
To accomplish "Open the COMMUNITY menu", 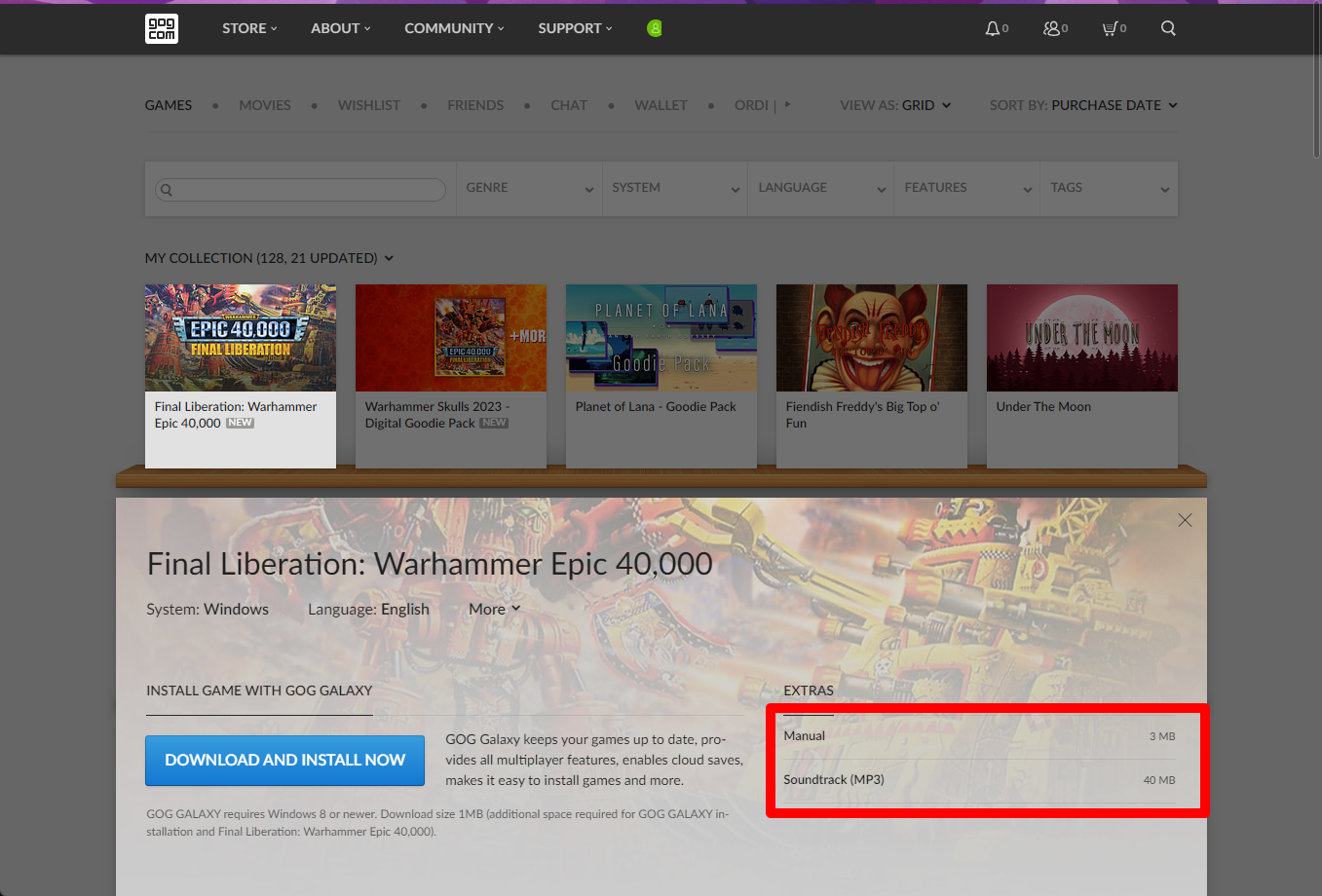I will 454,28.
